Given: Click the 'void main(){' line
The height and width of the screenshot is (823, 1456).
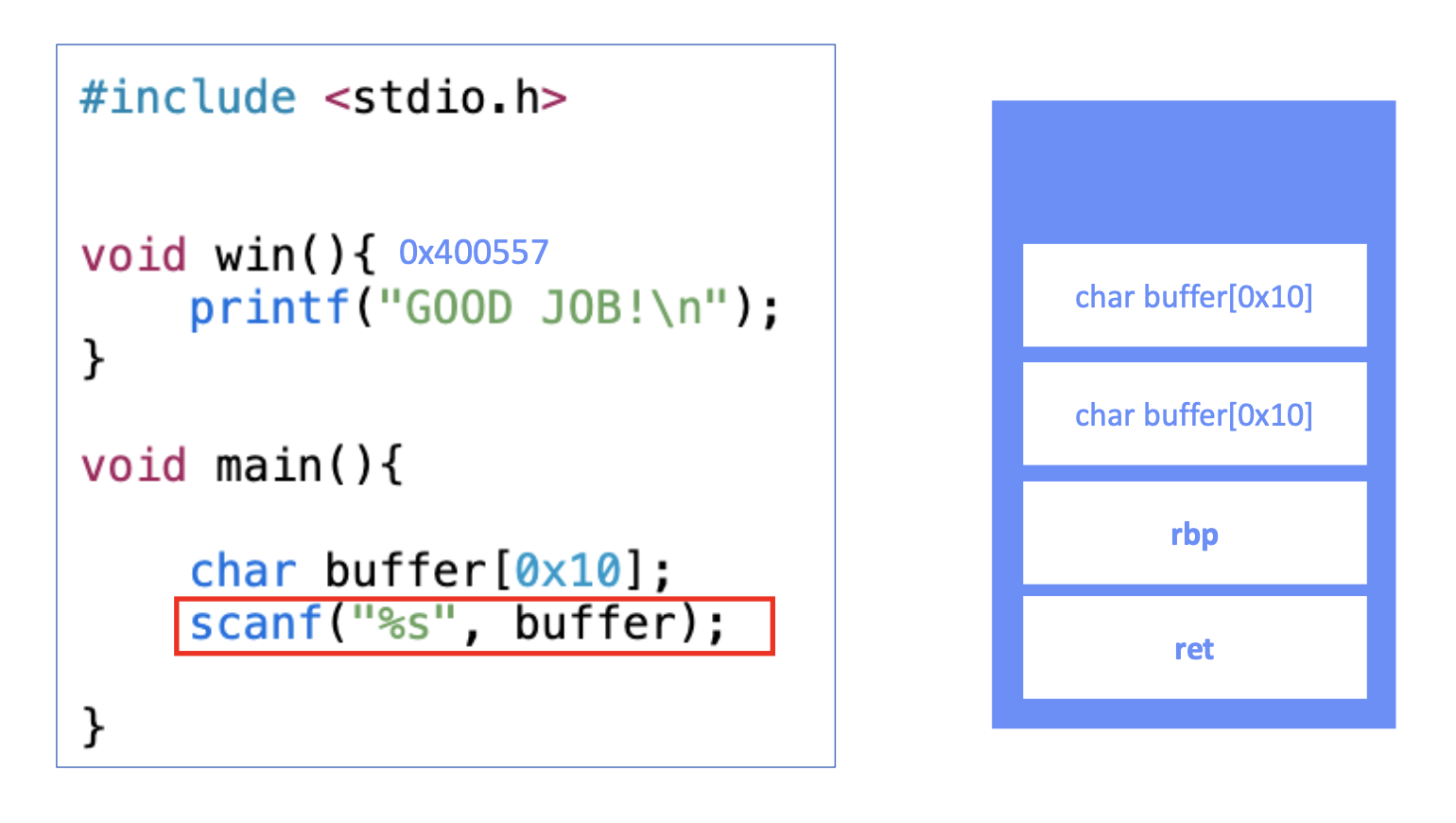Looking at the screenshot, I should point(242,465).
